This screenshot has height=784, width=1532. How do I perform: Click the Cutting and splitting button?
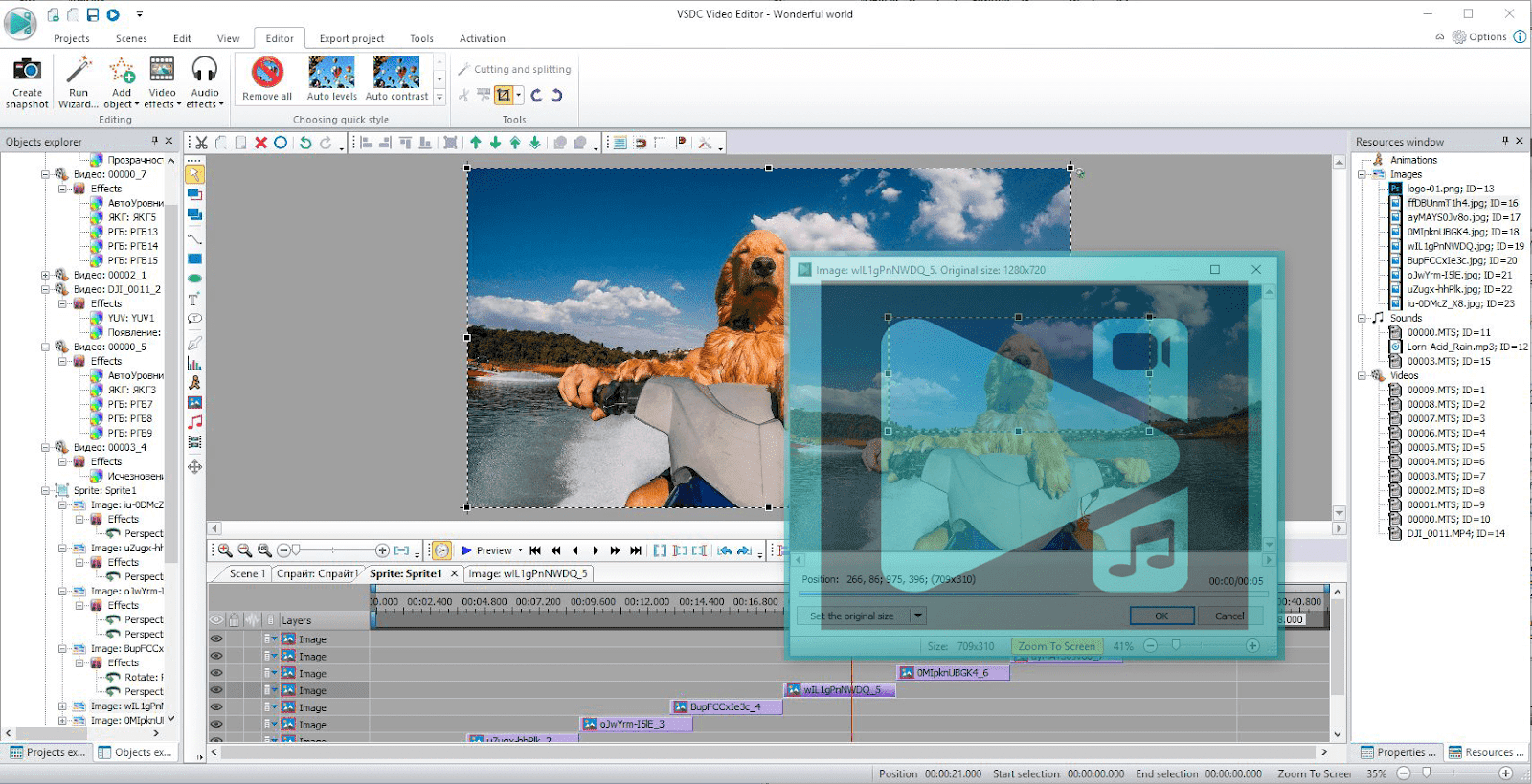coord(514,69)
